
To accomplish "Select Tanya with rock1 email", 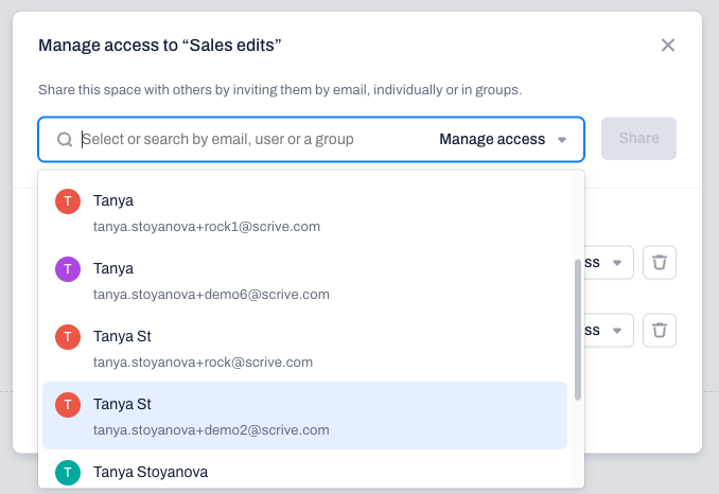I will [304, 213].
